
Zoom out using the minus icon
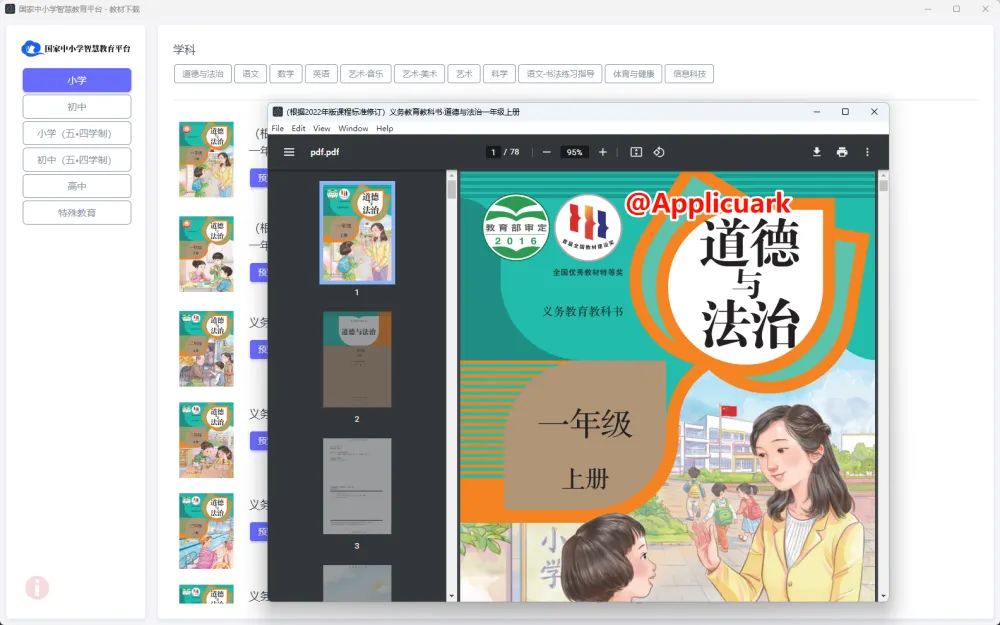pos(547,152)
